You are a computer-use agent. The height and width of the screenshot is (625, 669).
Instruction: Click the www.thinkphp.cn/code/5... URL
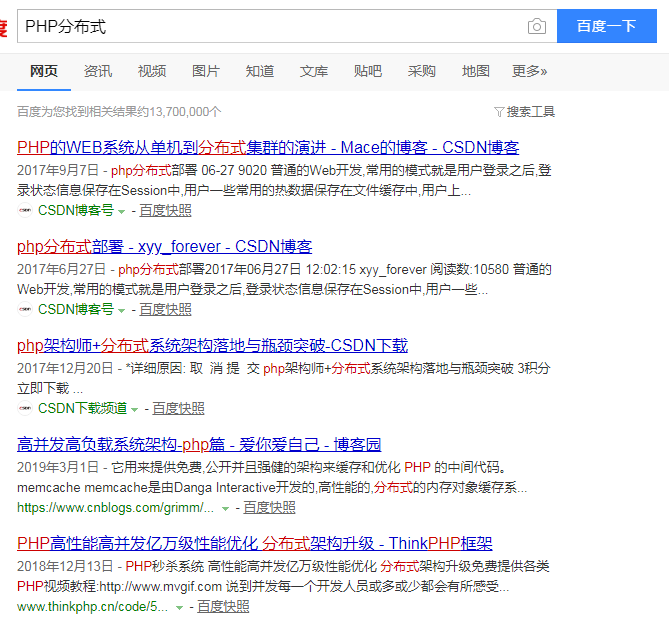click(x=92, y=606)
